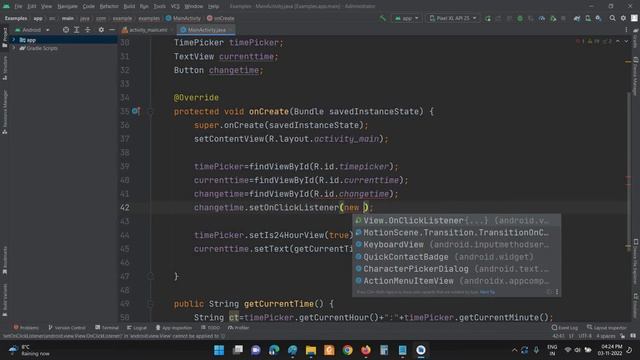Open the app run configuration dropdown
The width and height of the screenshot is (640, 360).
[x=406, y=18]
